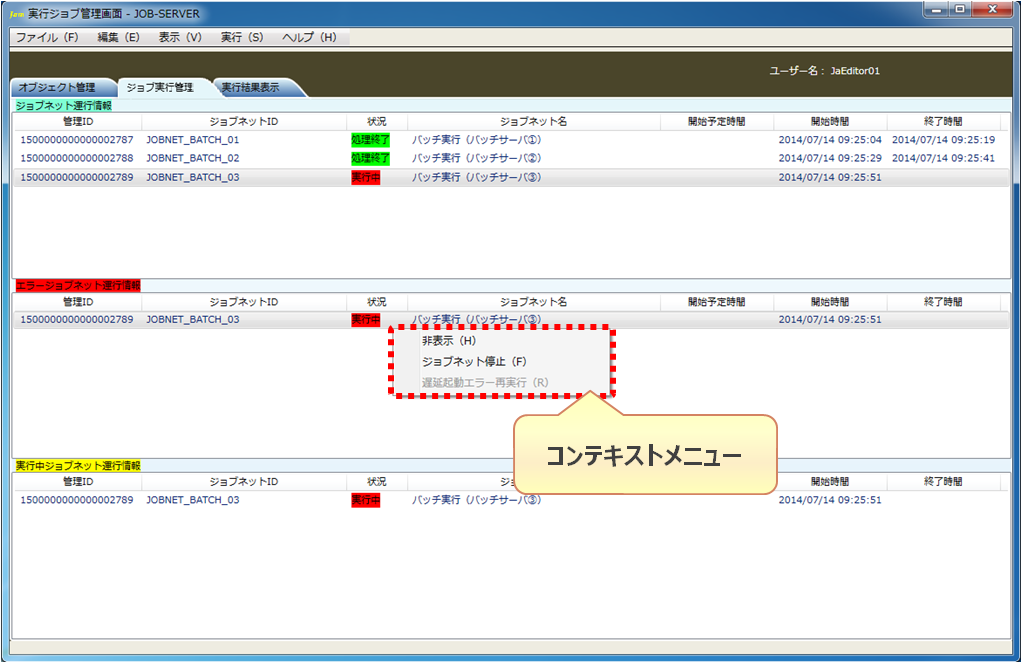Screen dimensions: 1022x663
Task: Sort top list by 管理ID column header
Action: [x=77, y=121]
